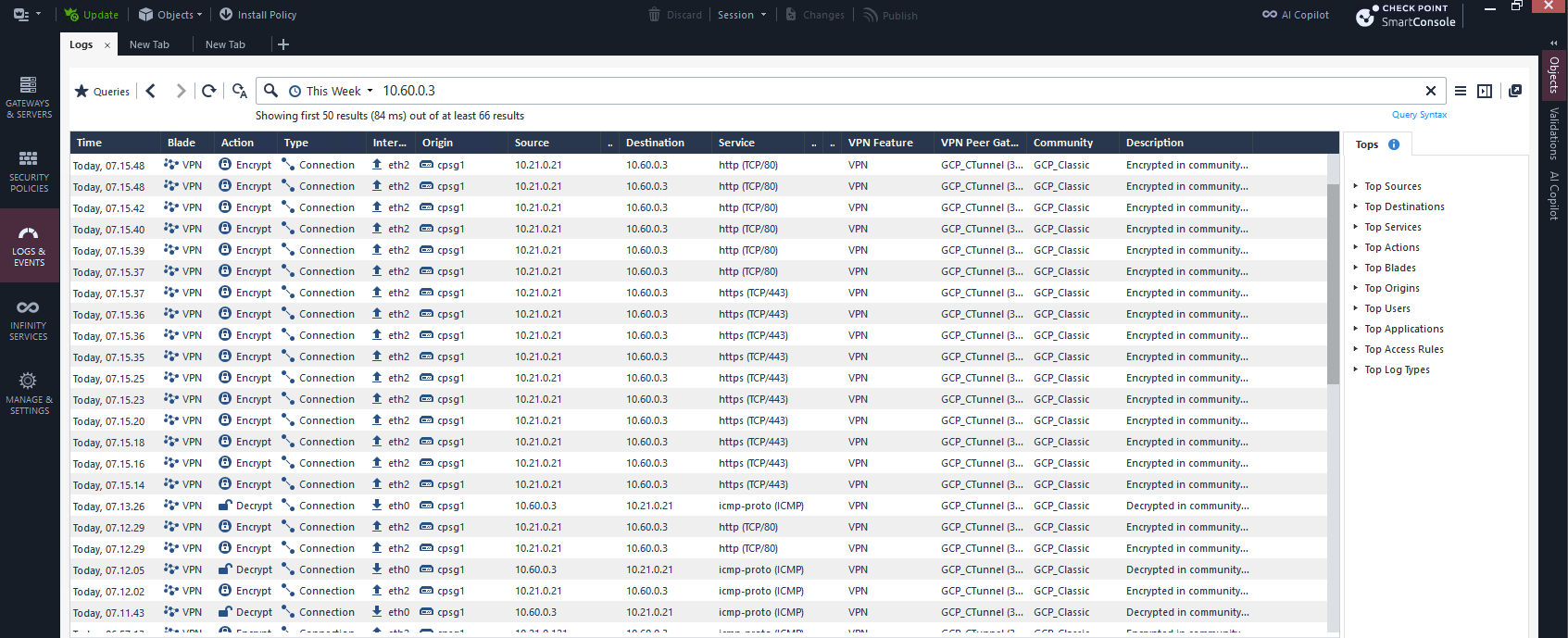Toggle the Tops side panel visibility

[x=1485, y=91]
